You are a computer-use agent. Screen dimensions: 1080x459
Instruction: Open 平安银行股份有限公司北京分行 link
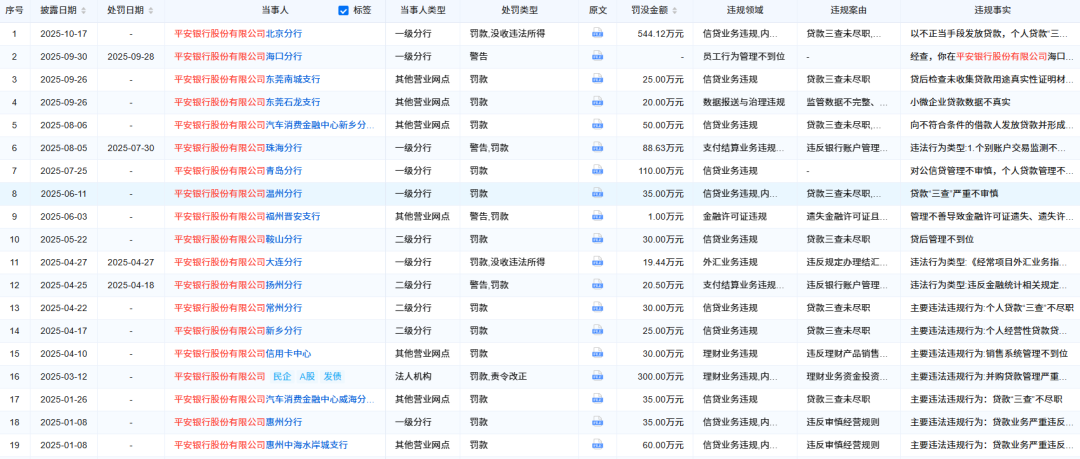click(237, 34)
